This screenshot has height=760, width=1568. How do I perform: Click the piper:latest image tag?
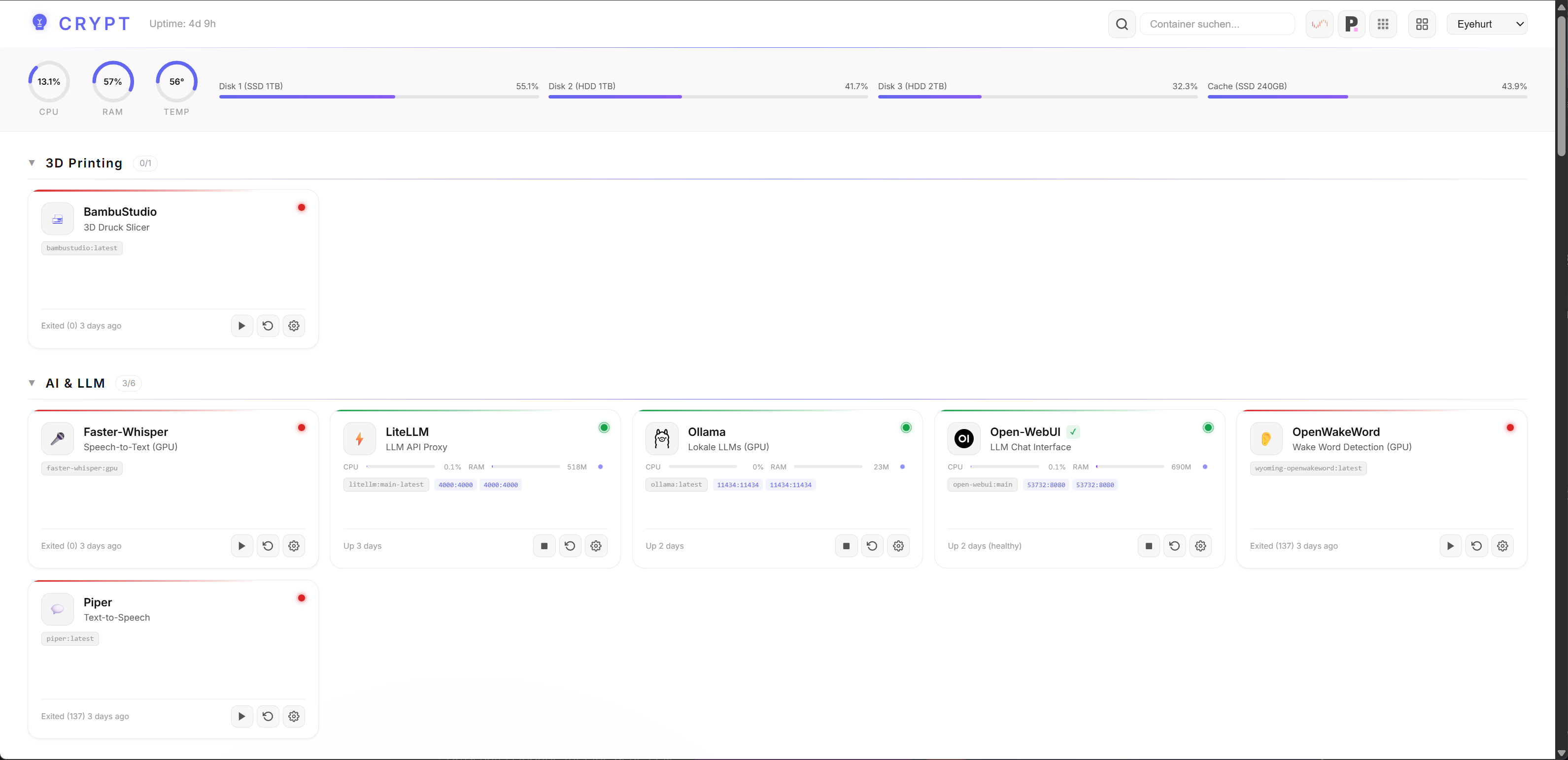tap(70, 639)
